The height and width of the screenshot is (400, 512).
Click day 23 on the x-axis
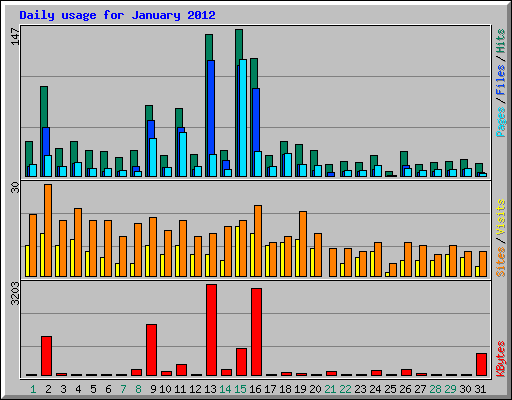360,389
